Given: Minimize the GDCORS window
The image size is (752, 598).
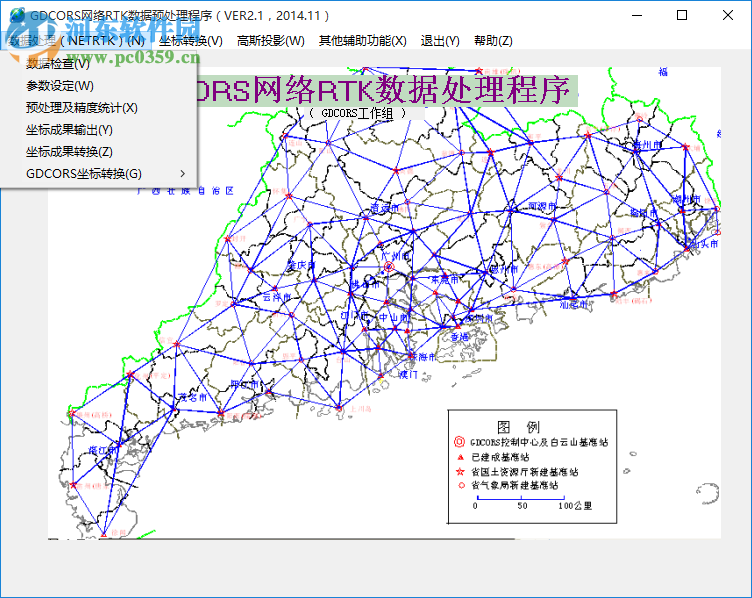Looking at the screenshot, I should [637, 15].
